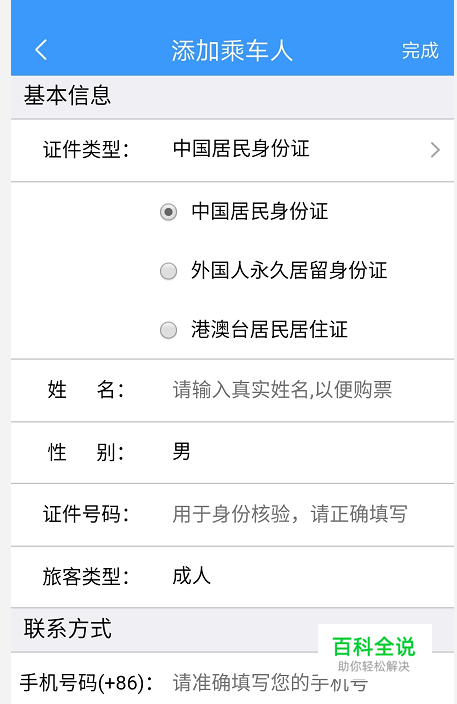Select 中国居民身份证 radio button
This screenshot has height=704, width=457.
[168, 212]
